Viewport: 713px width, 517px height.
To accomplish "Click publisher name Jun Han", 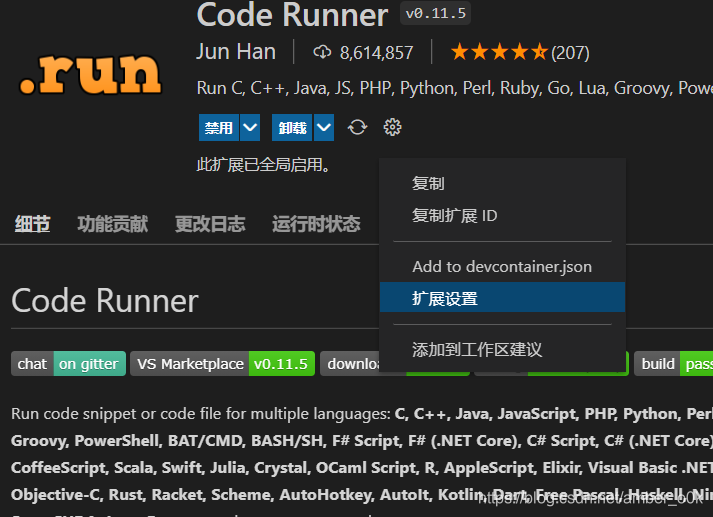I will click(x=236, y=52).
